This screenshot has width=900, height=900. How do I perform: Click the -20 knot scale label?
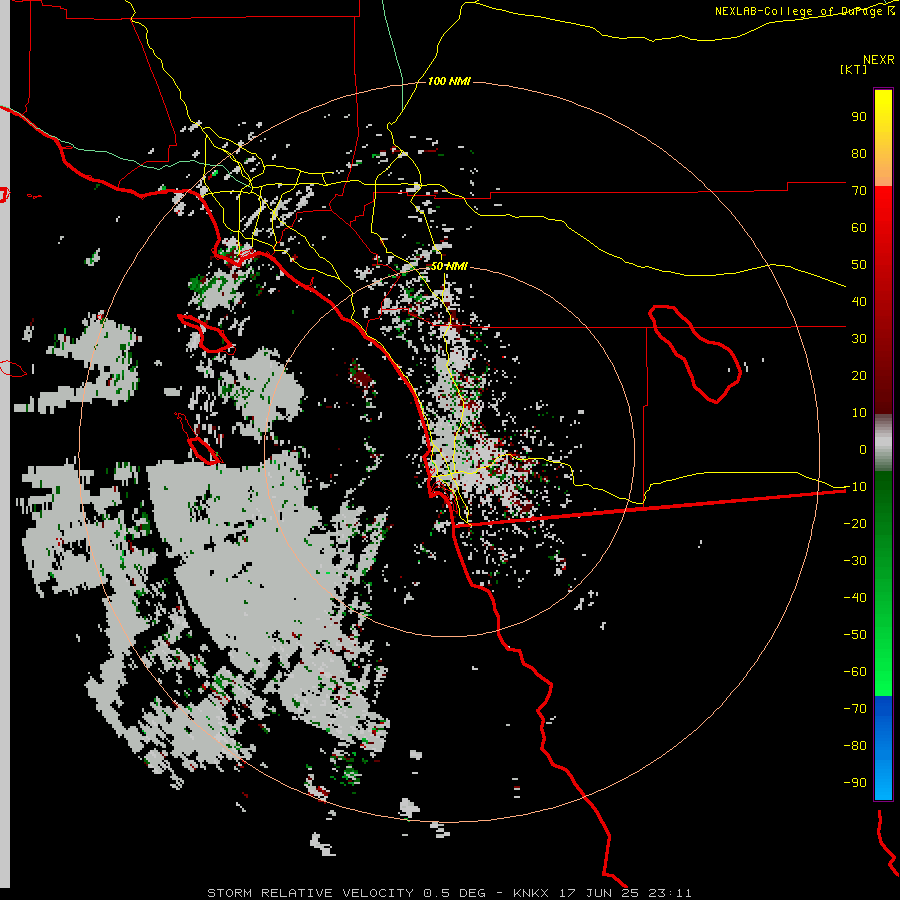pos(855,523)
